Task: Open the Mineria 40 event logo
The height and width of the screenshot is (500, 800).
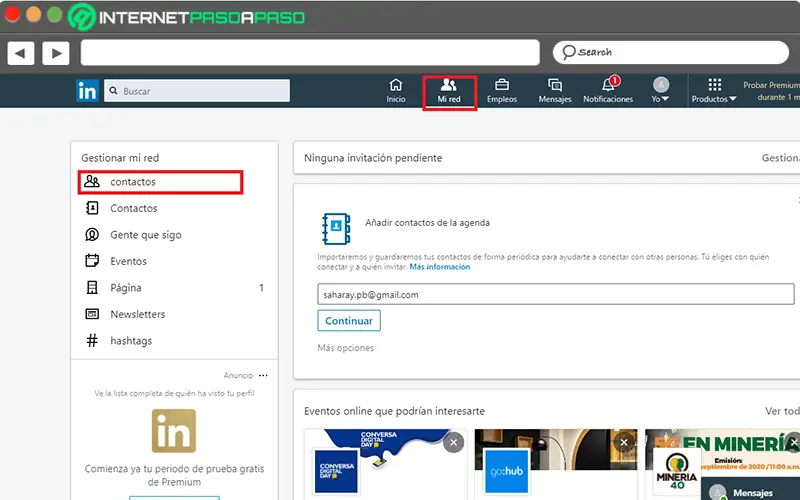Action: [677, 471]
